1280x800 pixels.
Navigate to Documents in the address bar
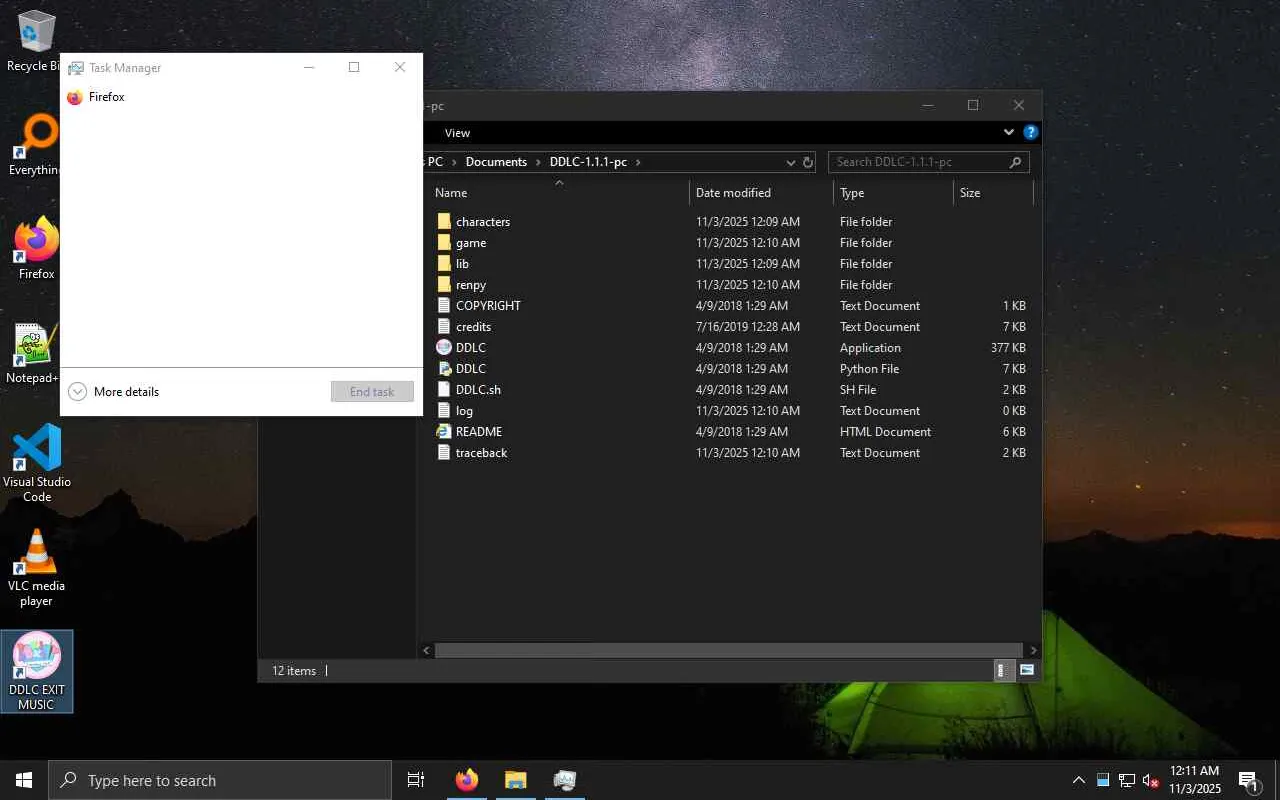(496, 162)
